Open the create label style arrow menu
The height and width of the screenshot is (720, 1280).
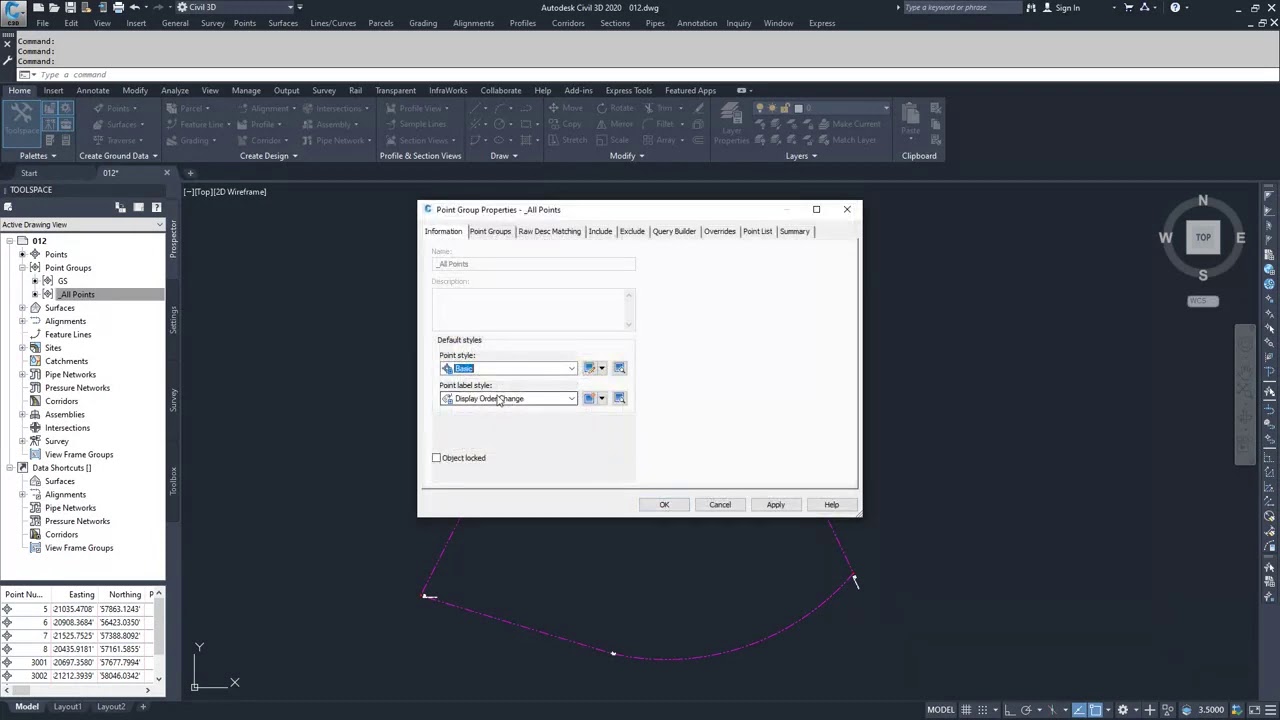tap(602, 398)
